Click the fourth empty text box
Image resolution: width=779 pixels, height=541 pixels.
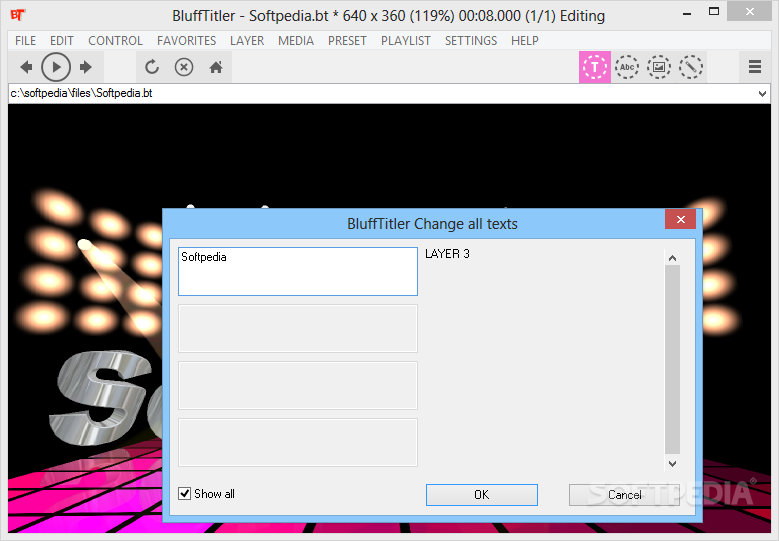point(298,442)
